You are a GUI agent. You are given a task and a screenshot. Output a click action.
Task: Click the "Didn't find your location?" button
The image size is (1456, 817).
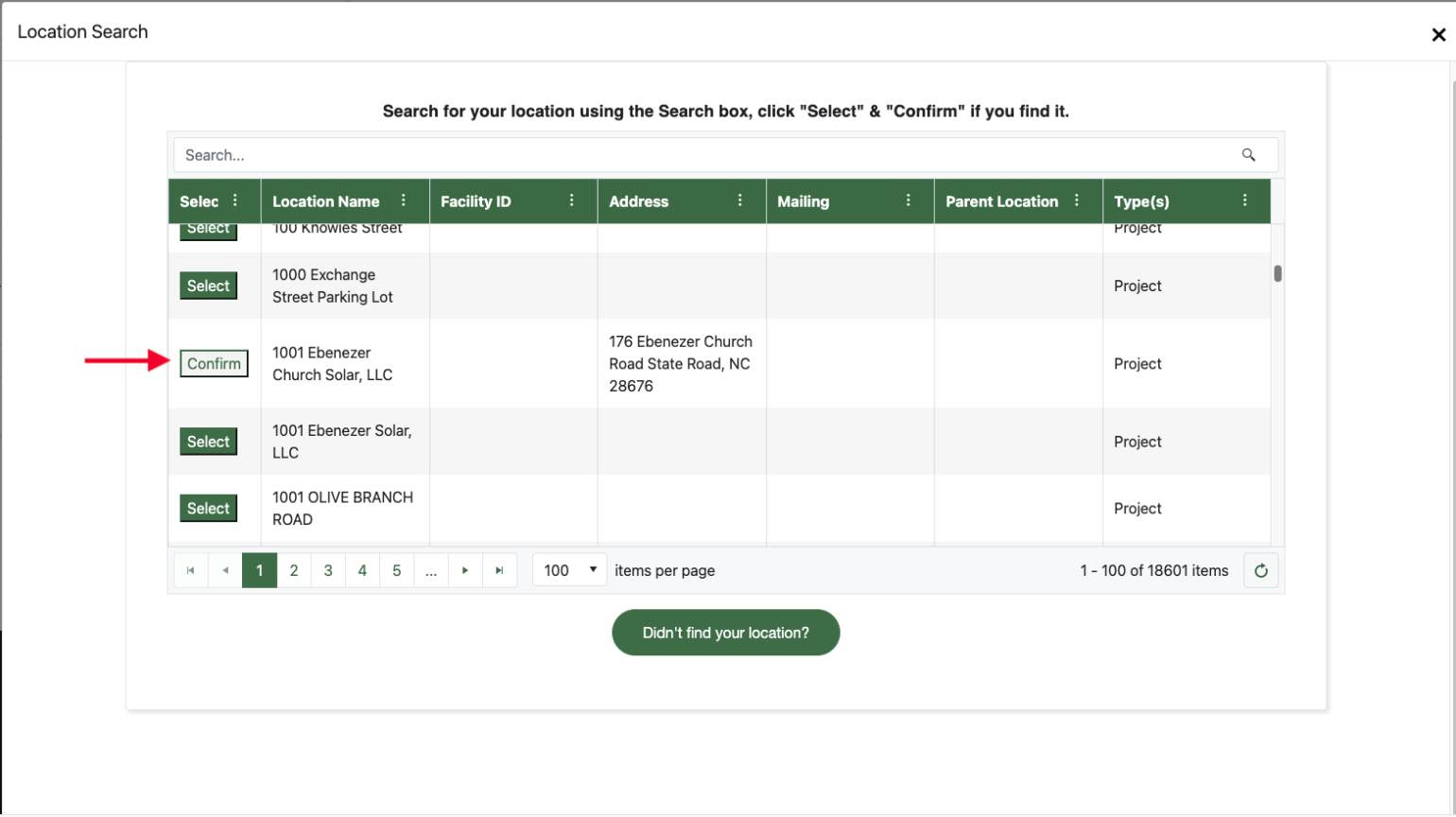pos(725,632)
